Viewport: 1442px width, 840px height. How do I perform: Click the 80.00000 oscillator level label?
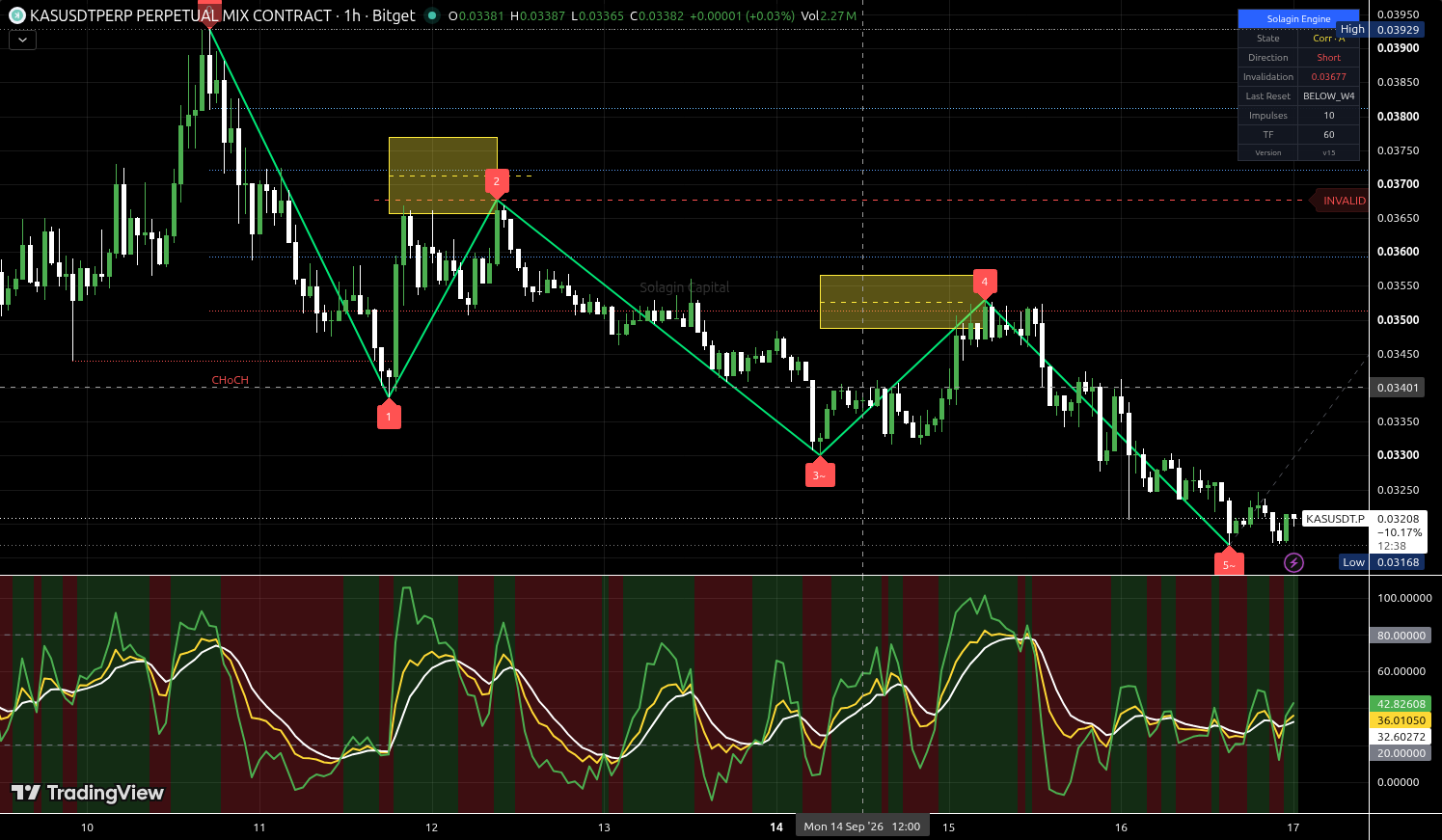pyautogui.click(x=1401, y=636)
